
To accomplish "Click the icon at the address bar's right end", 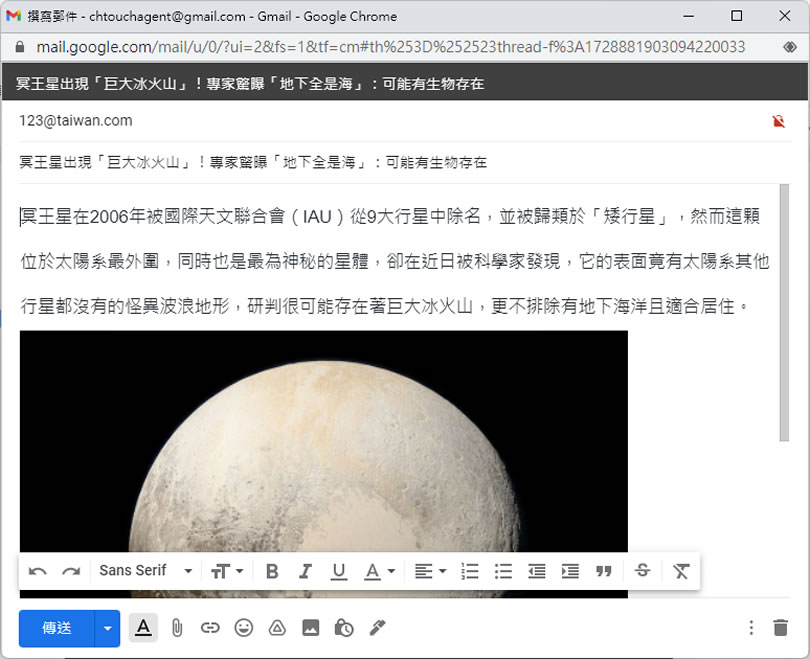I will [x=789, y=47].
